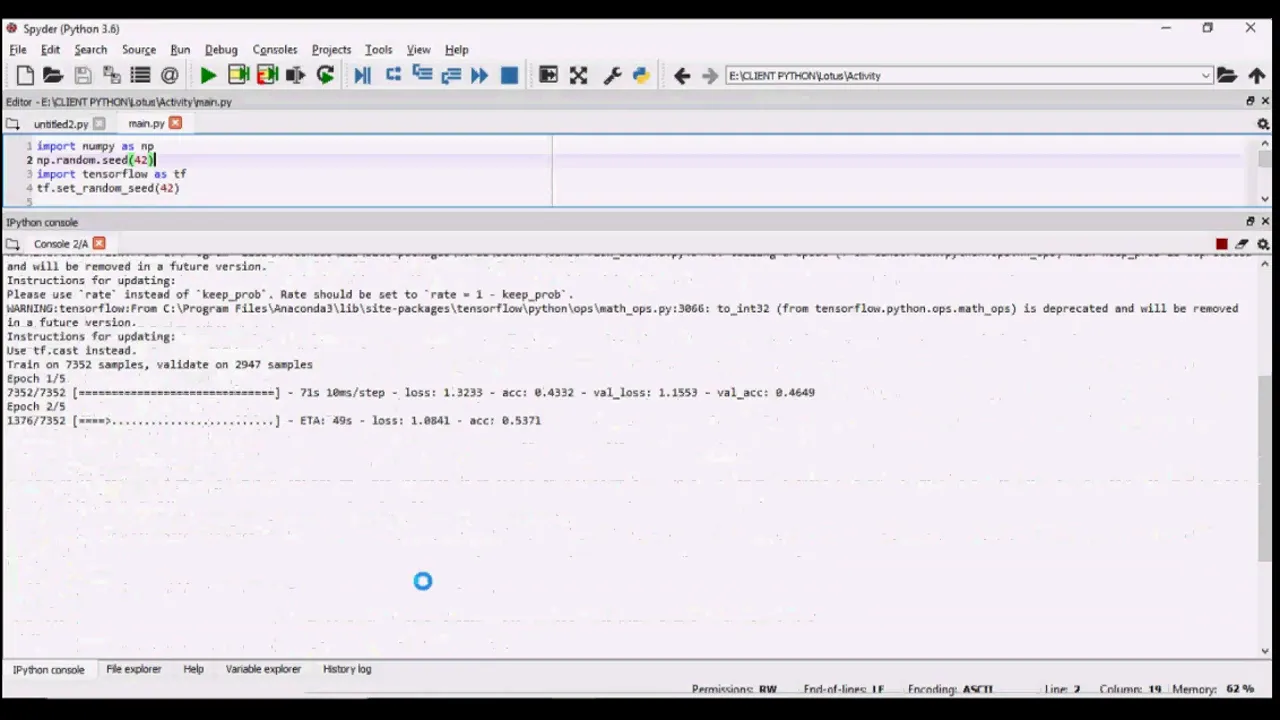Open PYTHONPATH manager Python icon
The height and width of the screenshot is (720, 1280).
pyautogui.click(x=641, y=75)
